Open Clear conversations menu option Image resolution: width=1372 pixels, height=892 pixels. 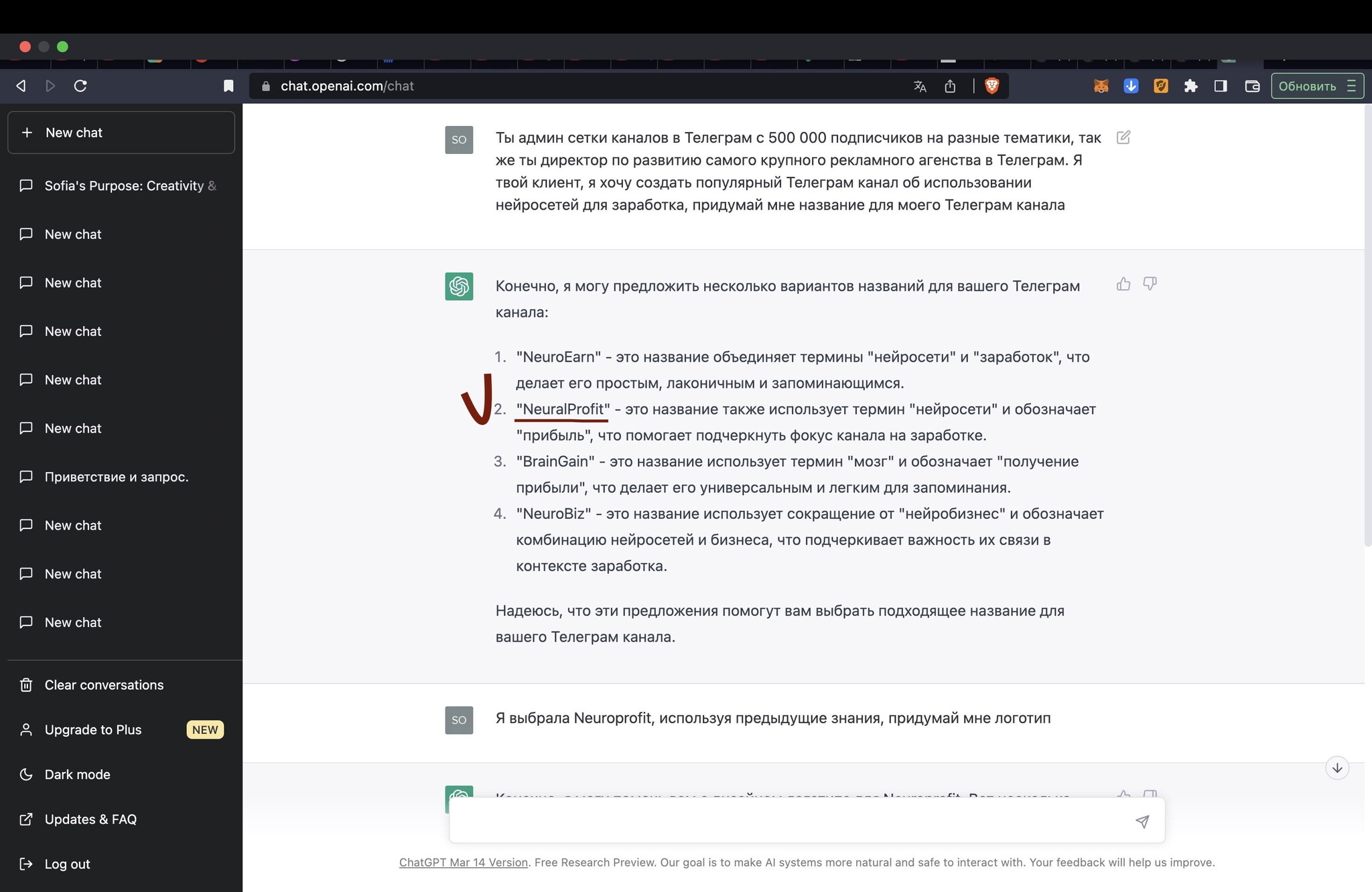[104, 685]
